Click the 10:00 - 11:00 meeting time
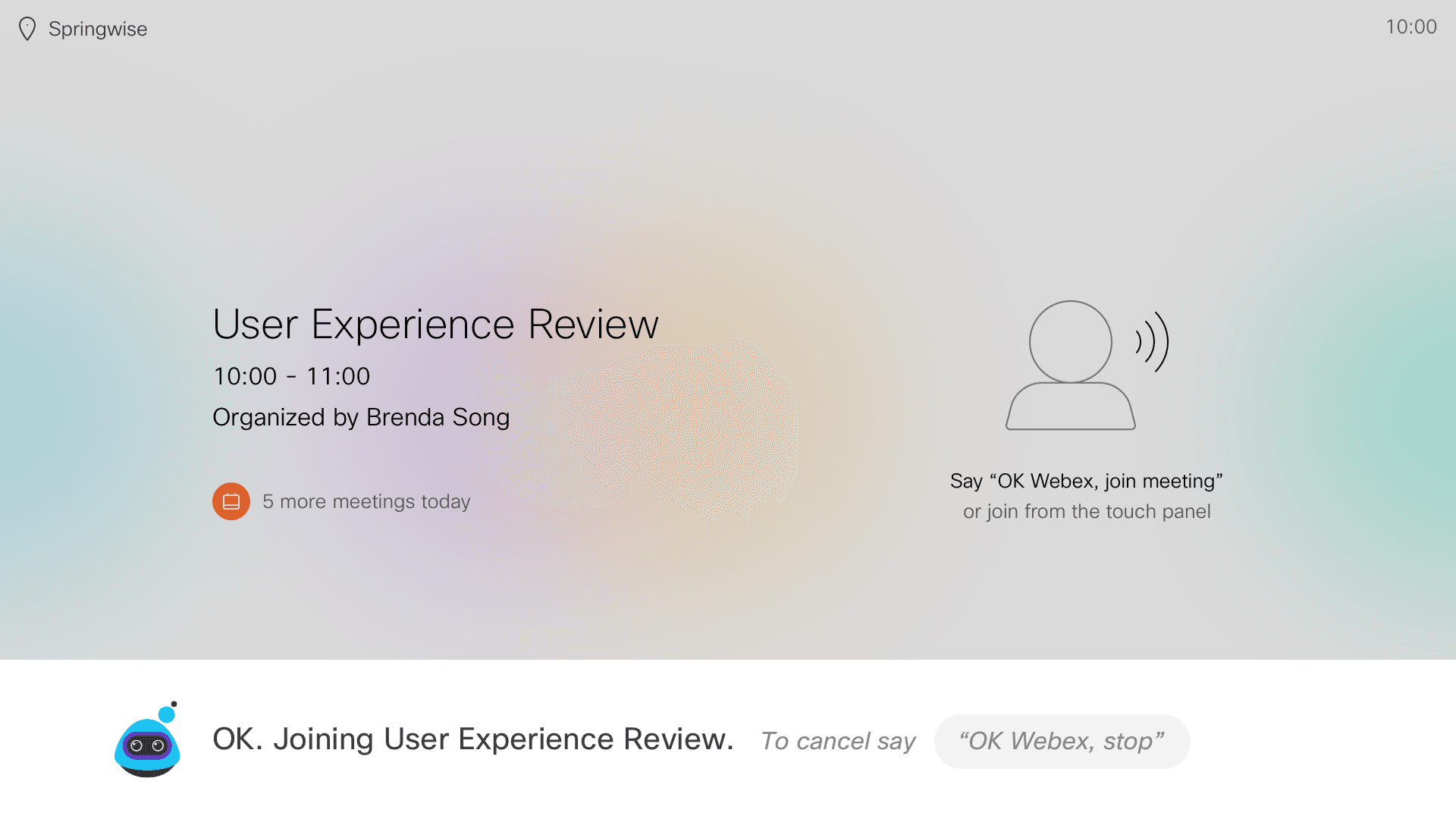The height and width of the screenshot is (819, 1456). click(291, 376)
